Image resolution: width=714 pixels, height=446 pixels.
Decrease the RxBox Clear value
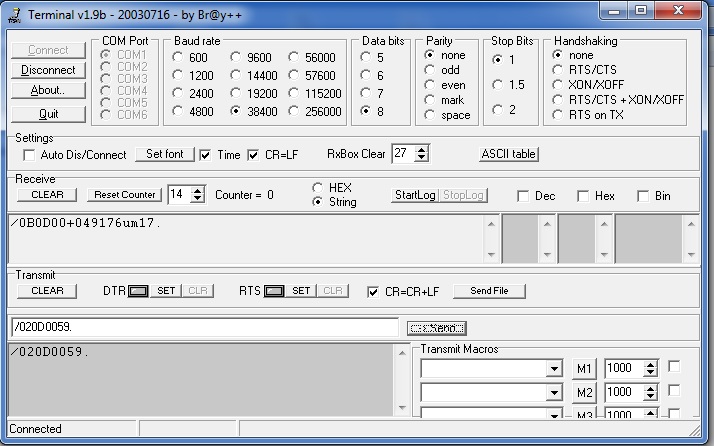coord(422,158)
